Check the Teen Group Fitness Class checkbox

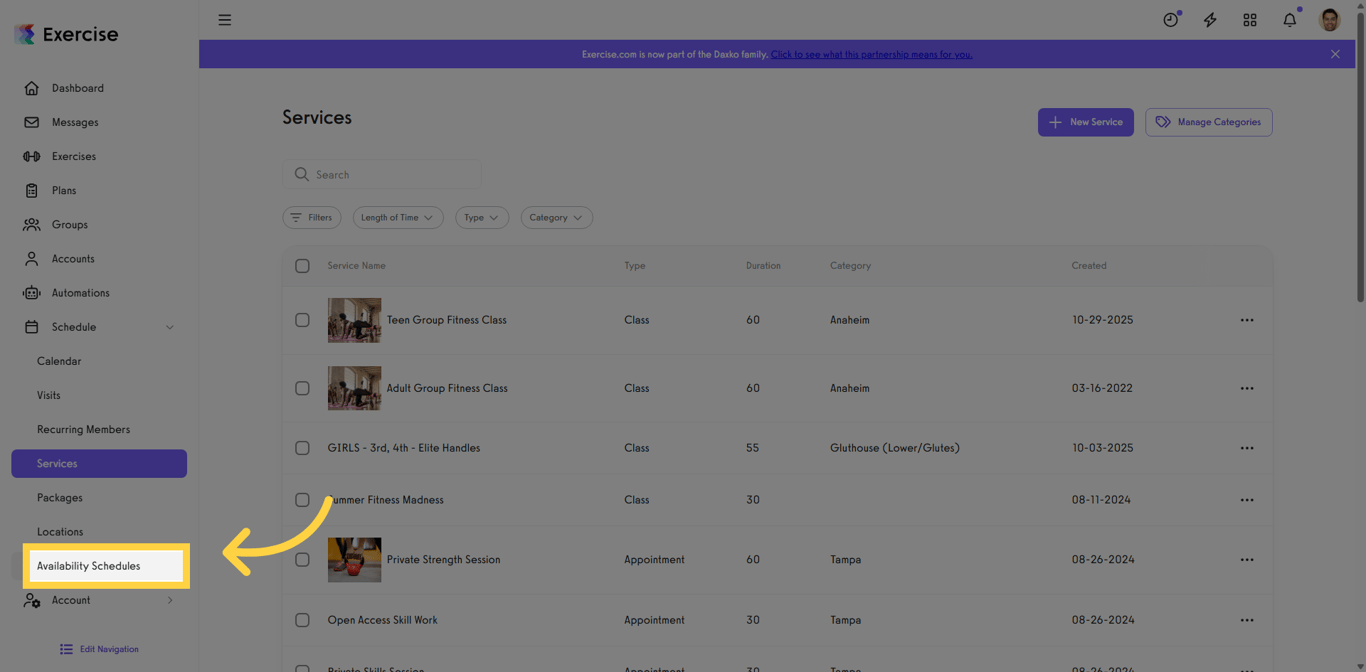pos(302,320)
